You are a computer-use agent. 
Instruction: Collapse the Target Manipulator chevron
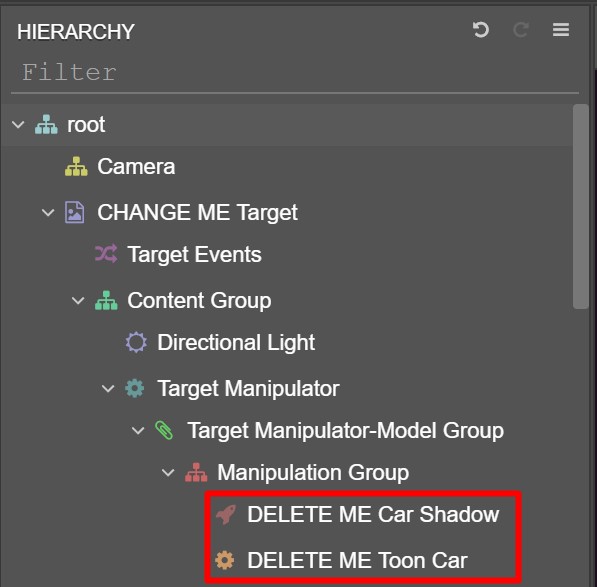pos(108,389)
